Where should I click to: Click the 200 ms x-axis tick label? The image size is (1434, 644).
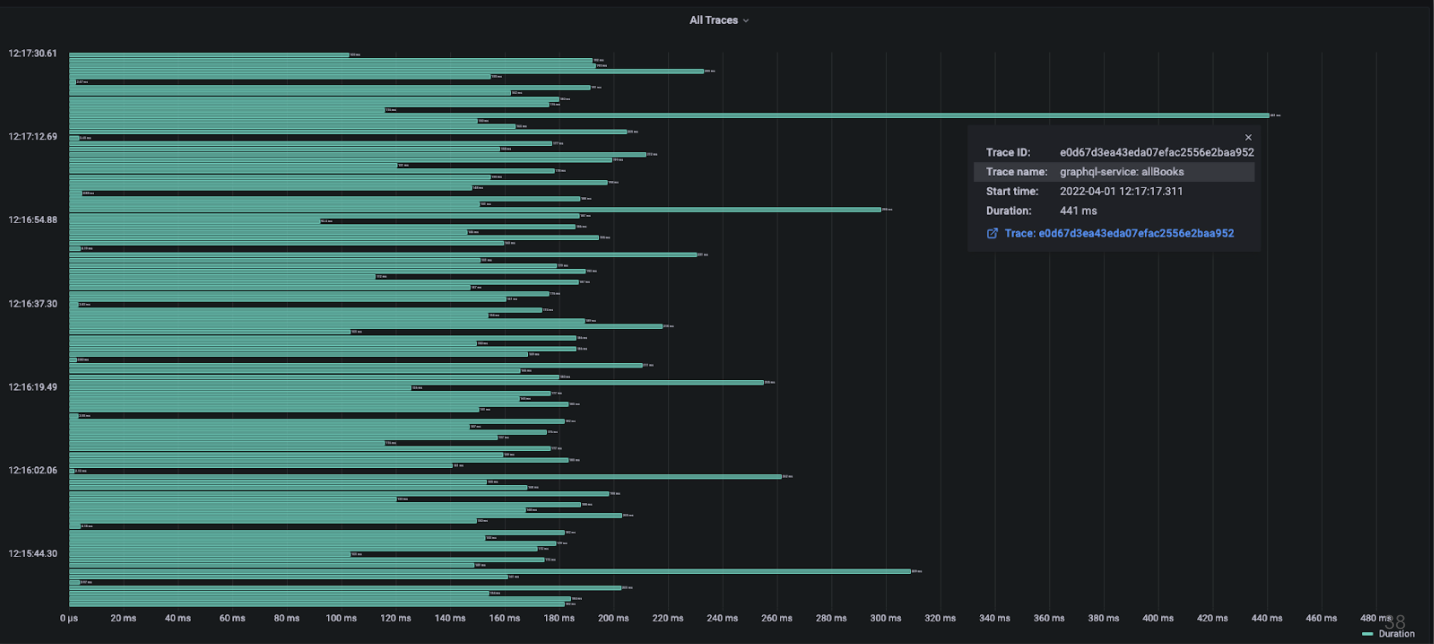coord(613,619)
